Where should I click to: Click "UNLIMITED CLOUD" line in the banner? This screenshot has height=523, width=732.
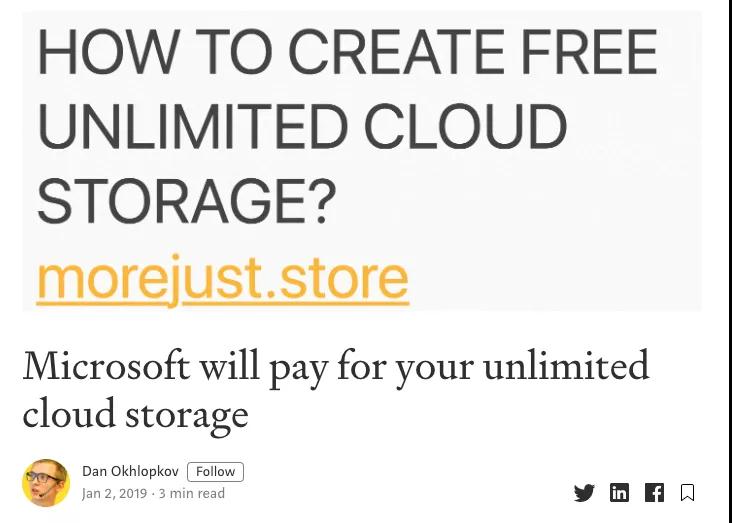click(x=301, y=127)
